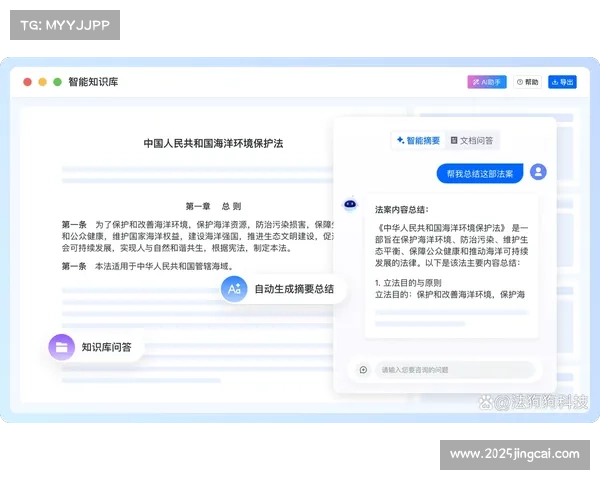The width and height of the screenshot is (600, 480).
Task: Switch to the 文档问答 tab
Action: (472, 140)
